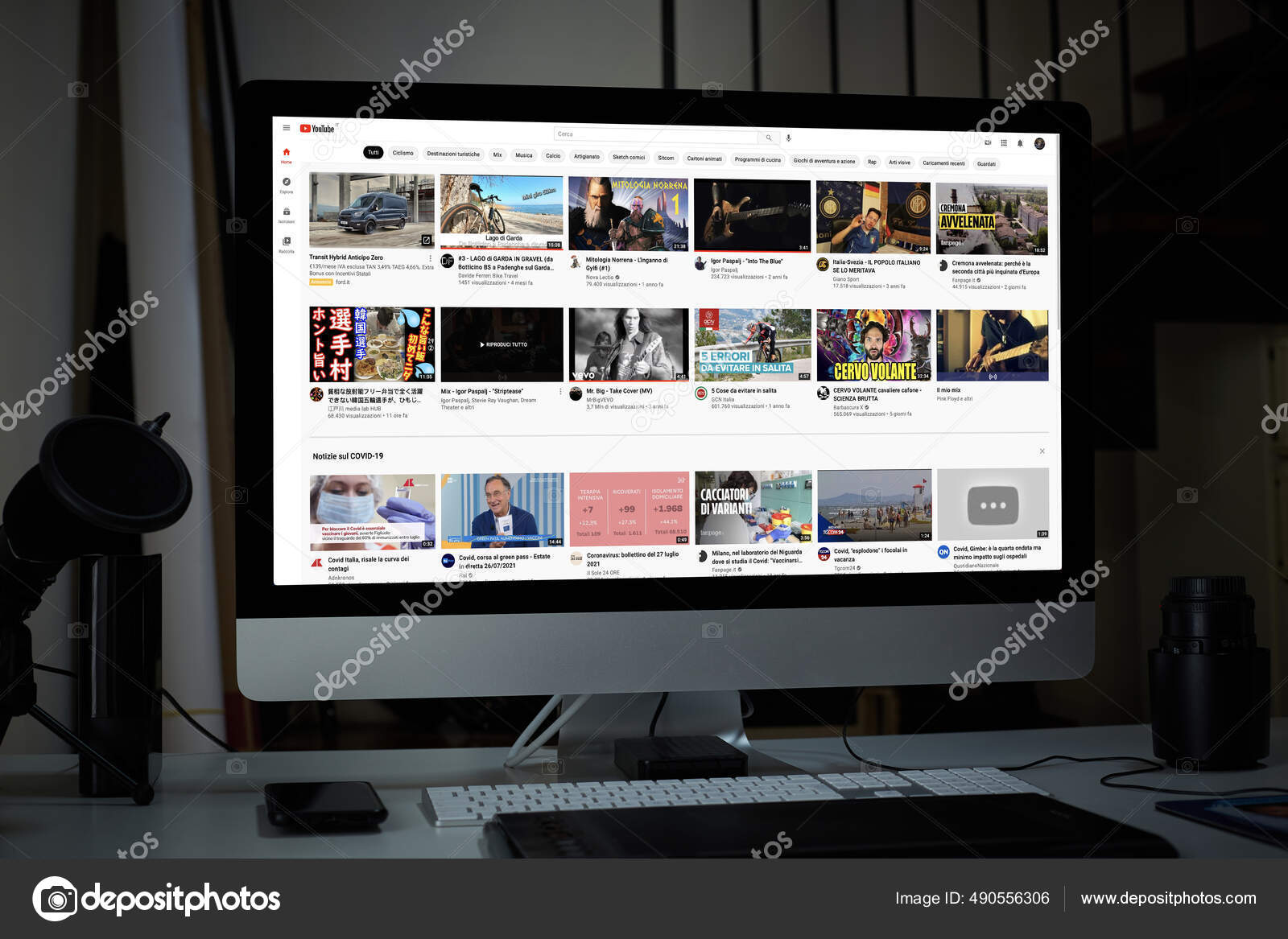1288x939 pixels.
Task: Select the Sitcom tab chip
Action: click(x=666, y=157)
